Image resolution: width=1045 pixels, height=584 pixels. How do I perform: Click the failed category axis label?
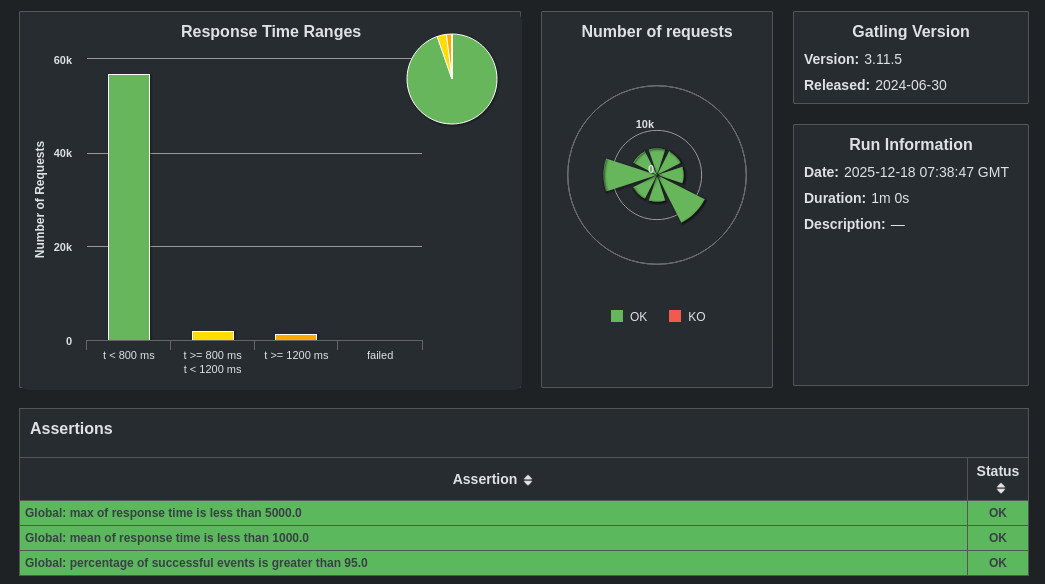(x=380, y=355)
